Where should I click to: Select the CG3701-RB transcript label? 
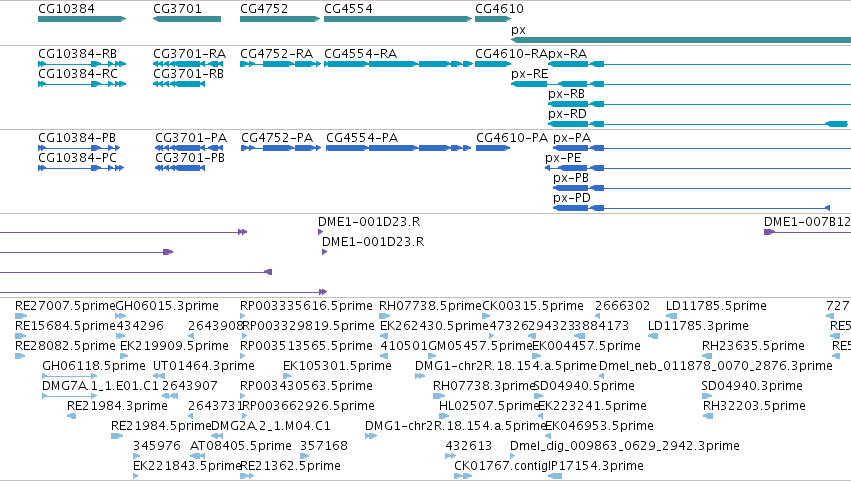pyautogui.click(x=188, y=74)
